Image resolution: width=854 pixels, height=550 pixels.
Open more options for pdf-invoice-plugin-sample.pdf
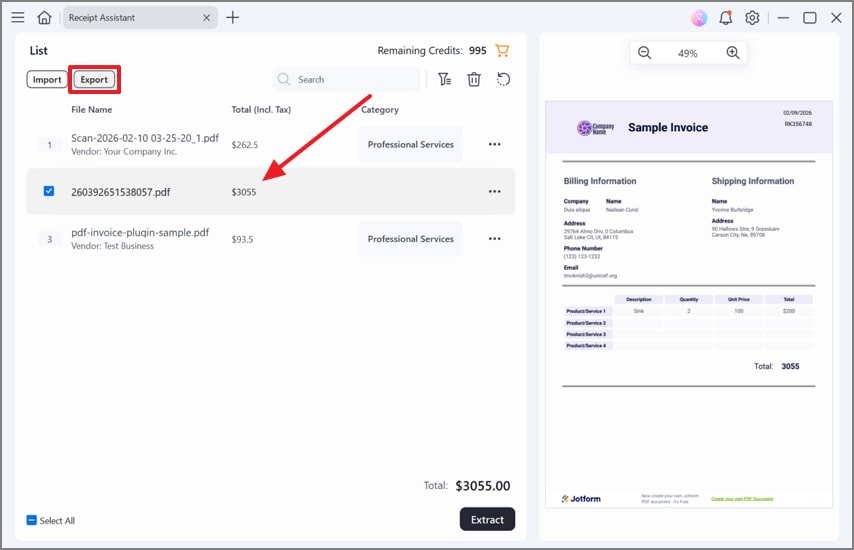tap(495, 239)
